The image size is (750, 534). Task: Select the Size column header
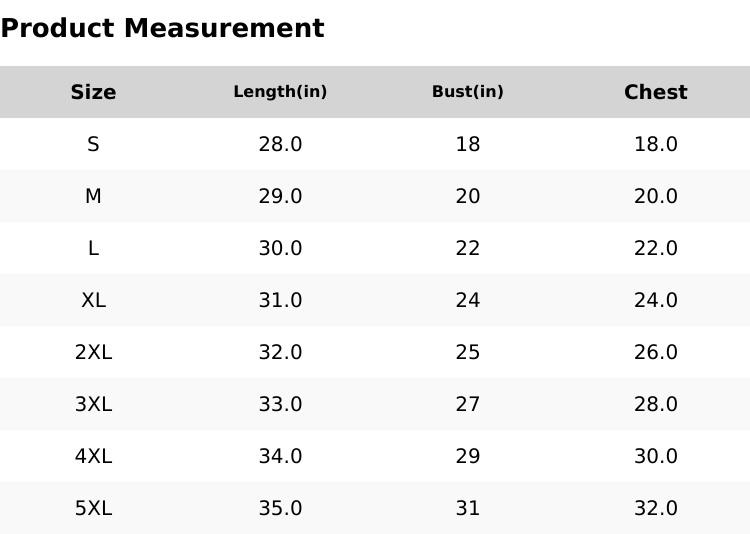tap(93, 92)
